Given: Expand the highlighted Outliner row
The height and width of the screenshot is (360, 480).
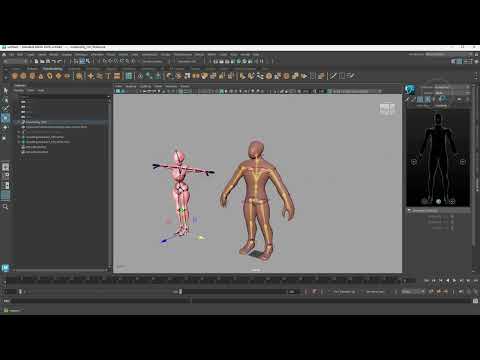Looking at the screenshot, I should click(19, 122).
